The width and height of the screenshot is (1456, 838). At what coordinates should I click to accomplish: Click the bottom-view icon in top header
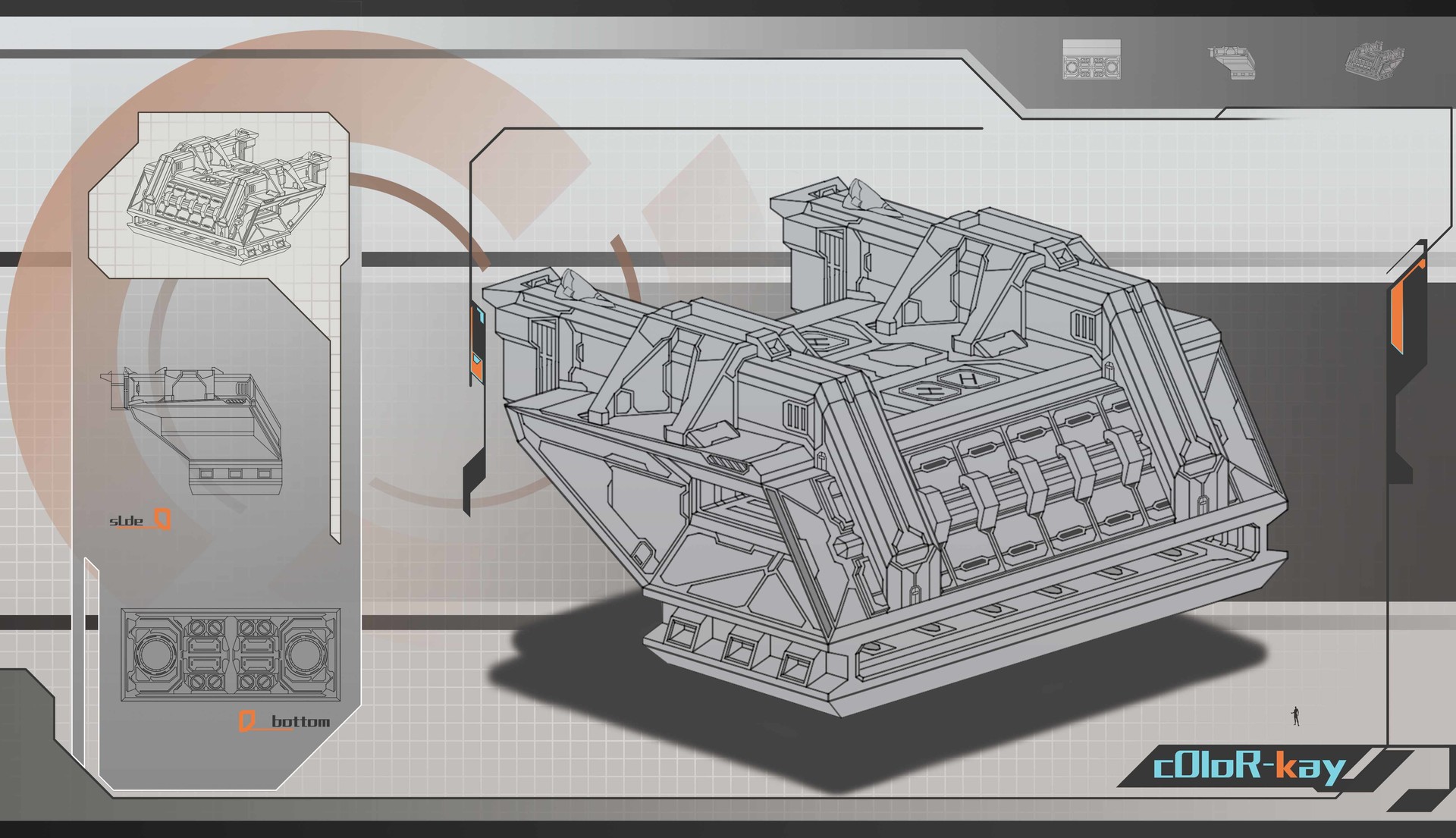point(1091,60)
